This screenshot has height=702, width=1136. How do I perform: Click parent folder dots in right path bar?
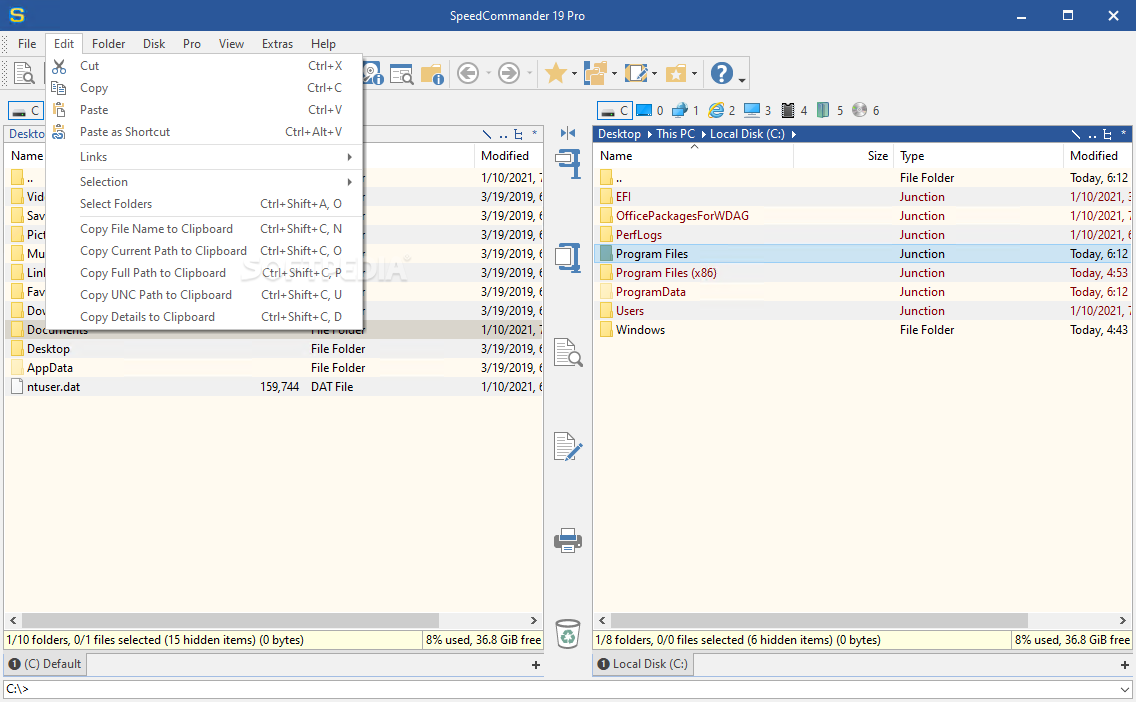tap(1092, 134)
